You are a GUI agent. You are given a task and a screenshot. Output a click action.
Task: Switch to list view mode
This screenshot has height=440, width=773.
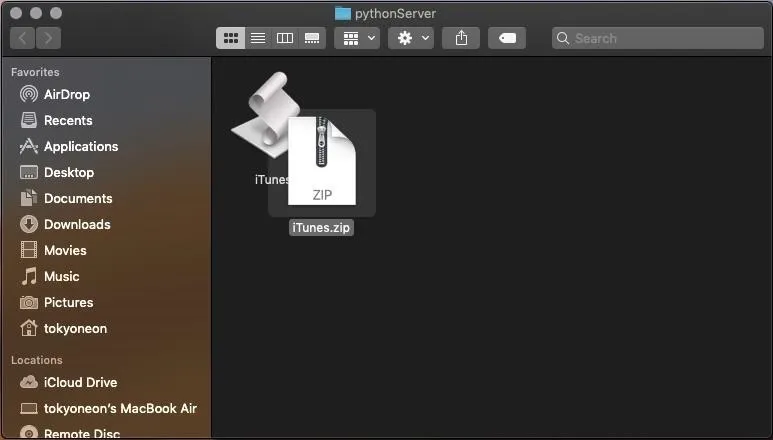click(258, 38)
